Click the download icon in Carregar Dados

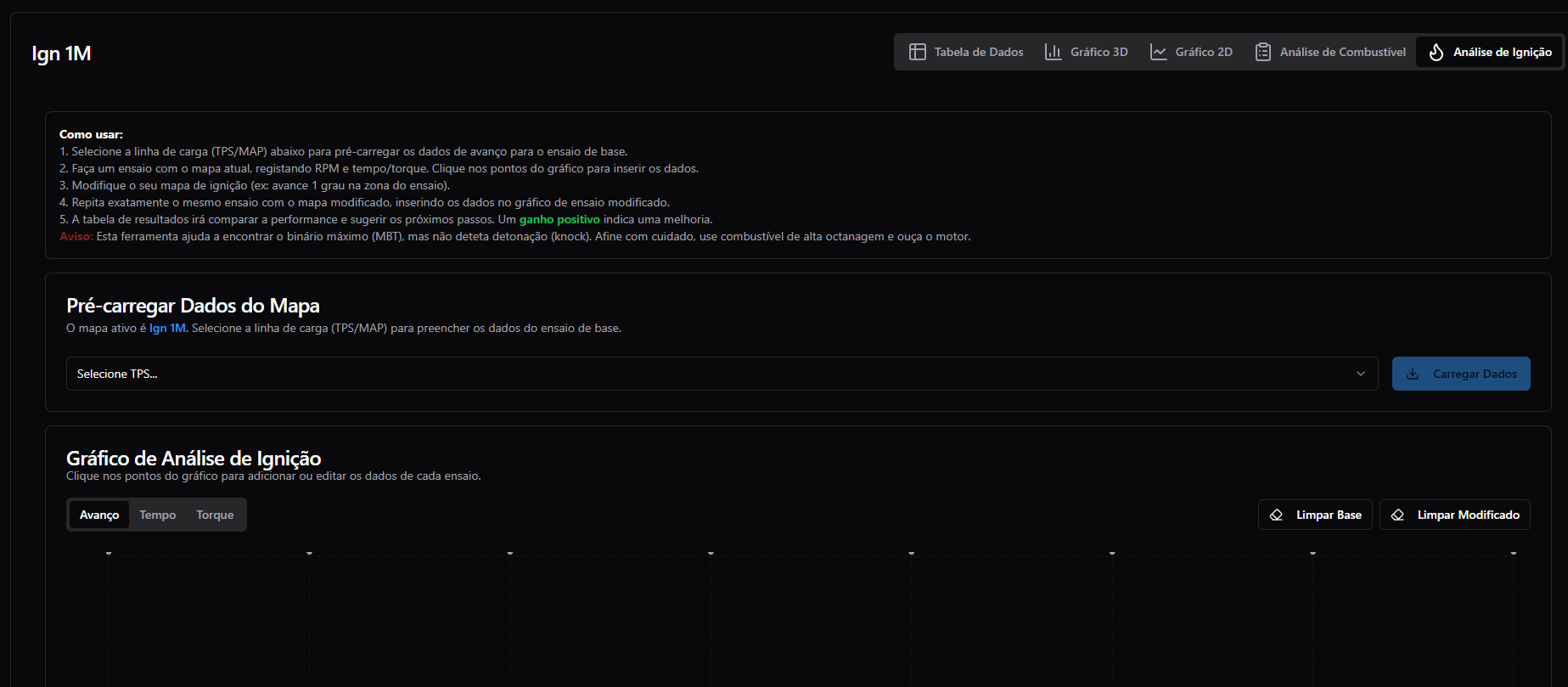coord(1413,374)
